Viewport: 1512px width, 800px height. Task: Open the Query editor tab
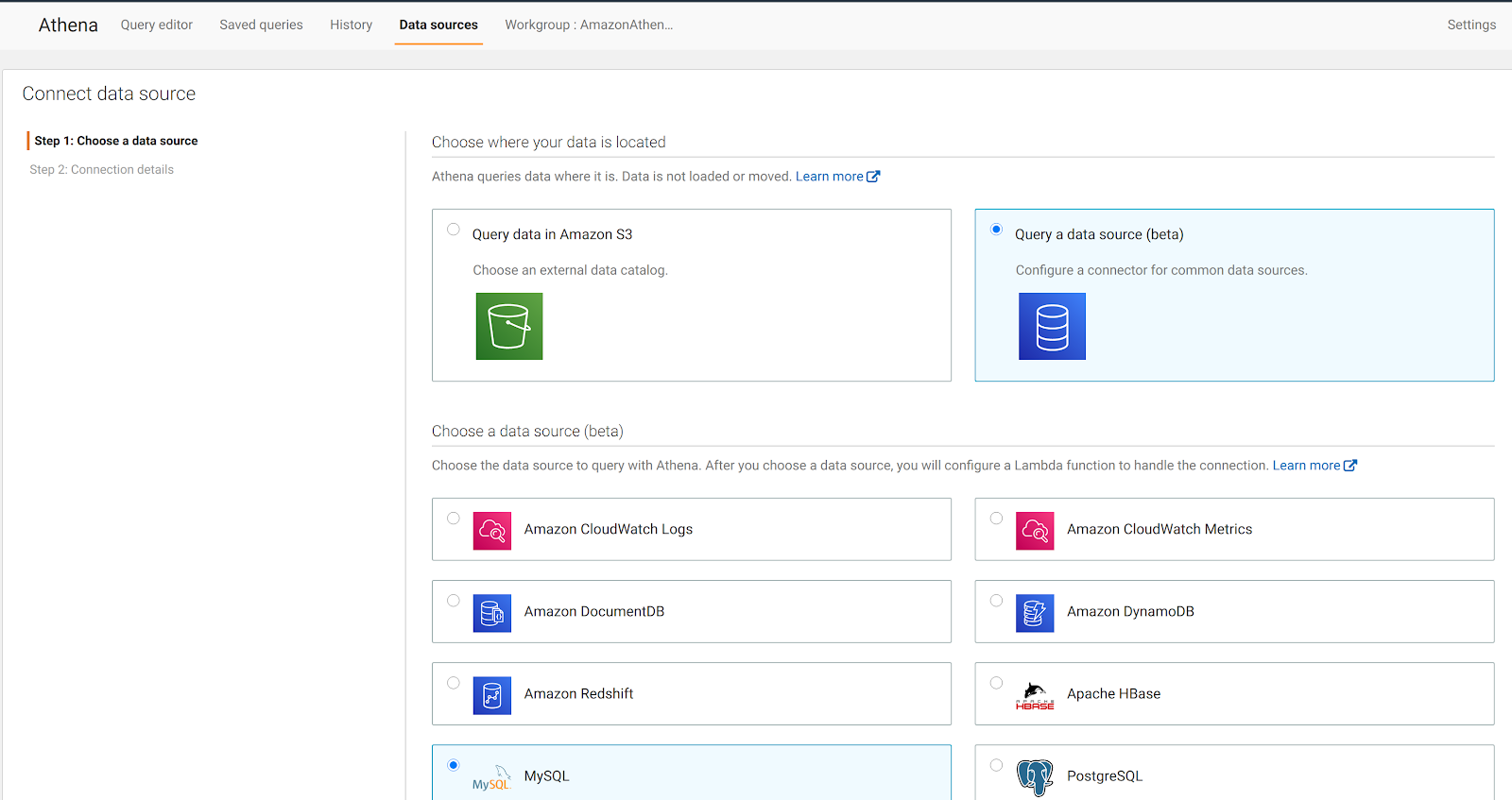[157, 25]
